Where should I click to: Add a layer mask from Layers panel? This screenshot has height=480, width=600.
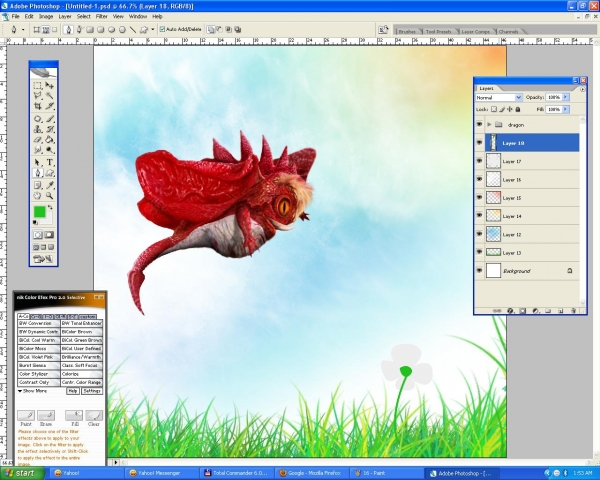tap(523, 310)
